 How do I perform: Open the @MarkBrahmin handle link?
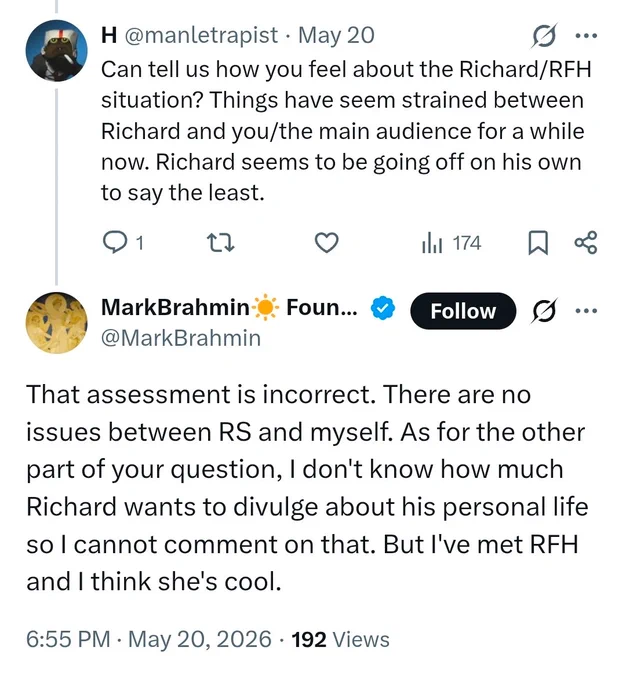(181, 338)
